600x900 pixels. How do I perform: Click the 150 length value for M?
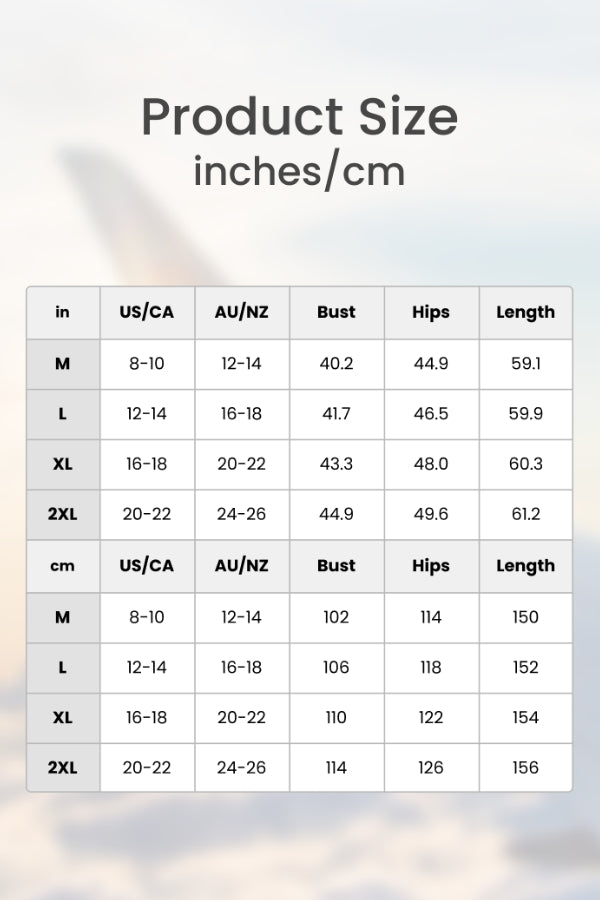[525, 617]
